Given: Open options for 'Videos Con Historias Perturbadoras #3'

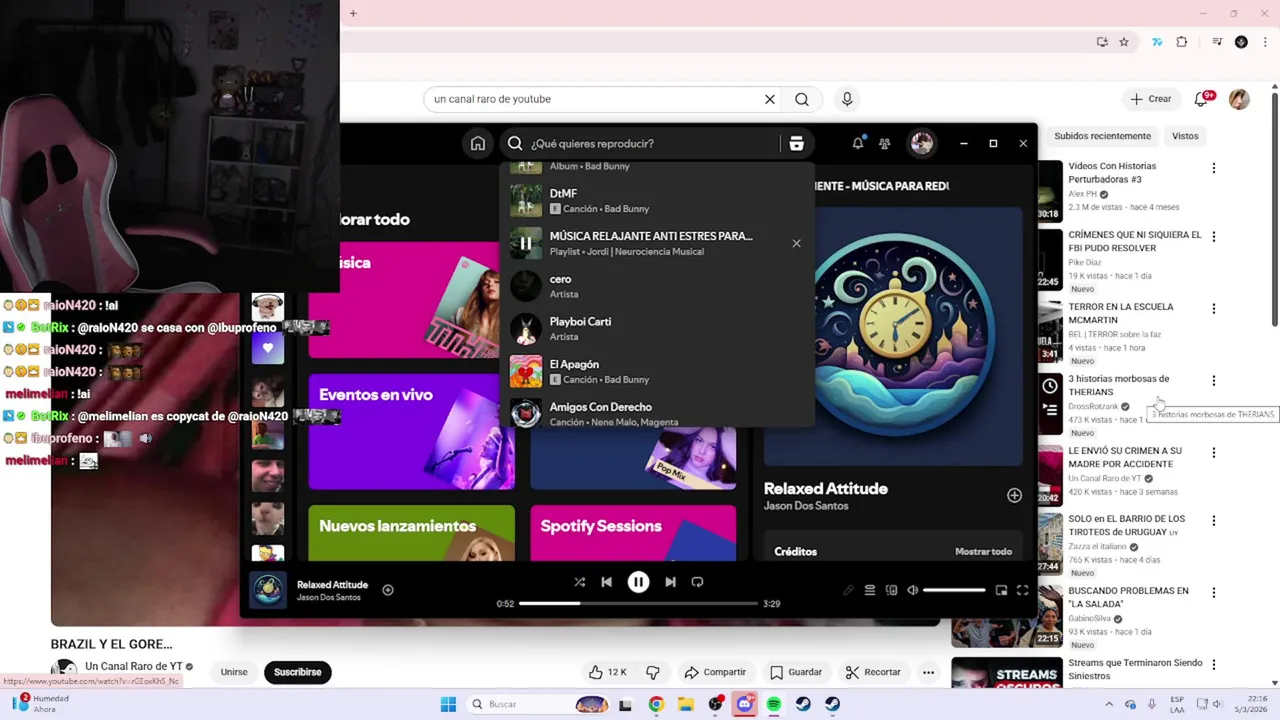Looking at the screenshot, I should 1214,168.
